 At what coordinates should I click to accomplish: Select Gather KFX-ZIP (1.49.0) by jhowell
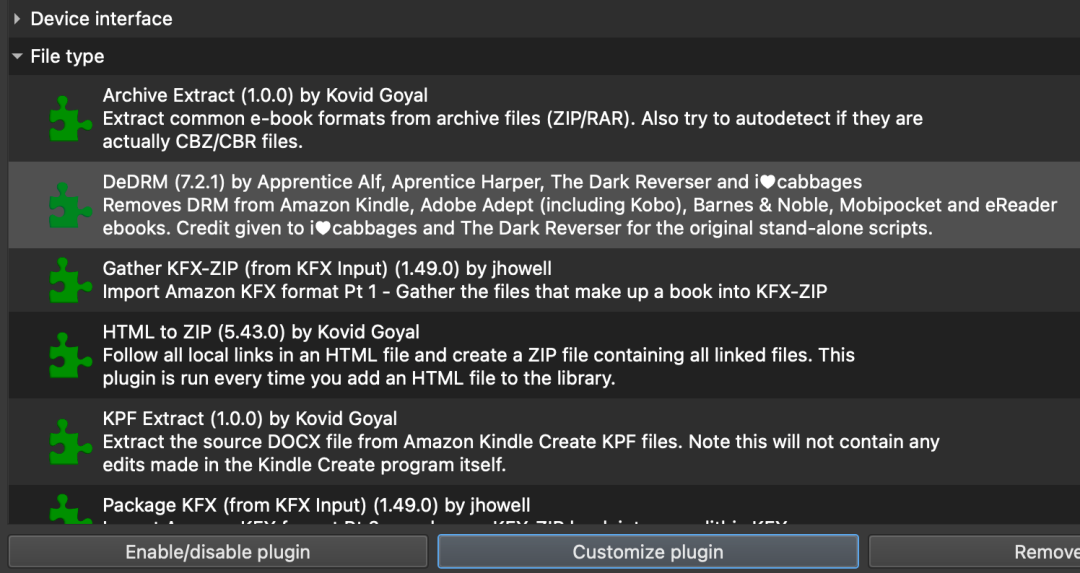327,269
